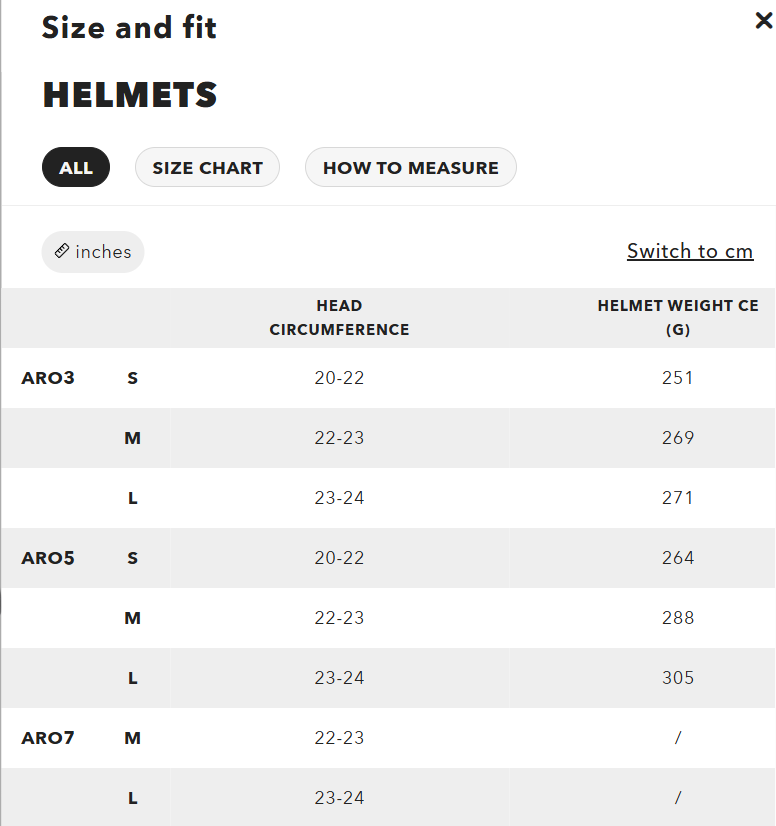Click the HEAD CIRCUMFERENCE column header
Screen dimensions: 776x826
point(339,318)
